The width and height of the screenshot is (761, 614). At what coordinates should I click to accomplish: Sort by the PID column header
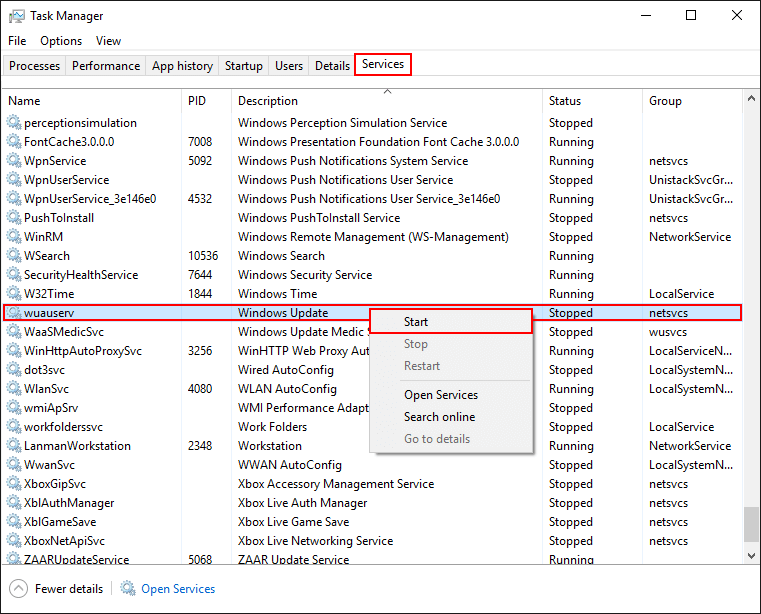[x=207, y=100]
